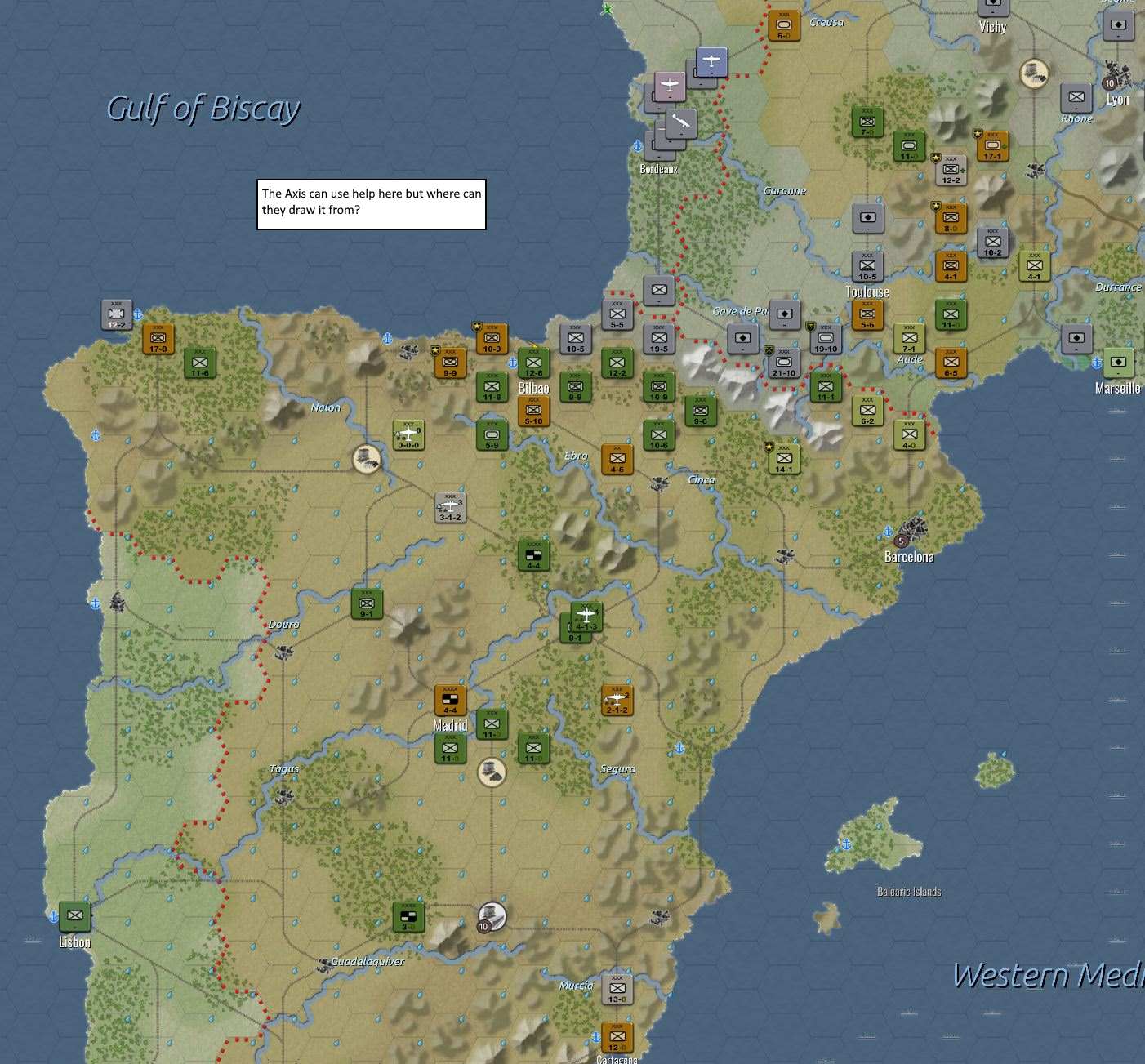Click the Balearic Islands label
The image size is (1145, 1064).
pos(909,892)
